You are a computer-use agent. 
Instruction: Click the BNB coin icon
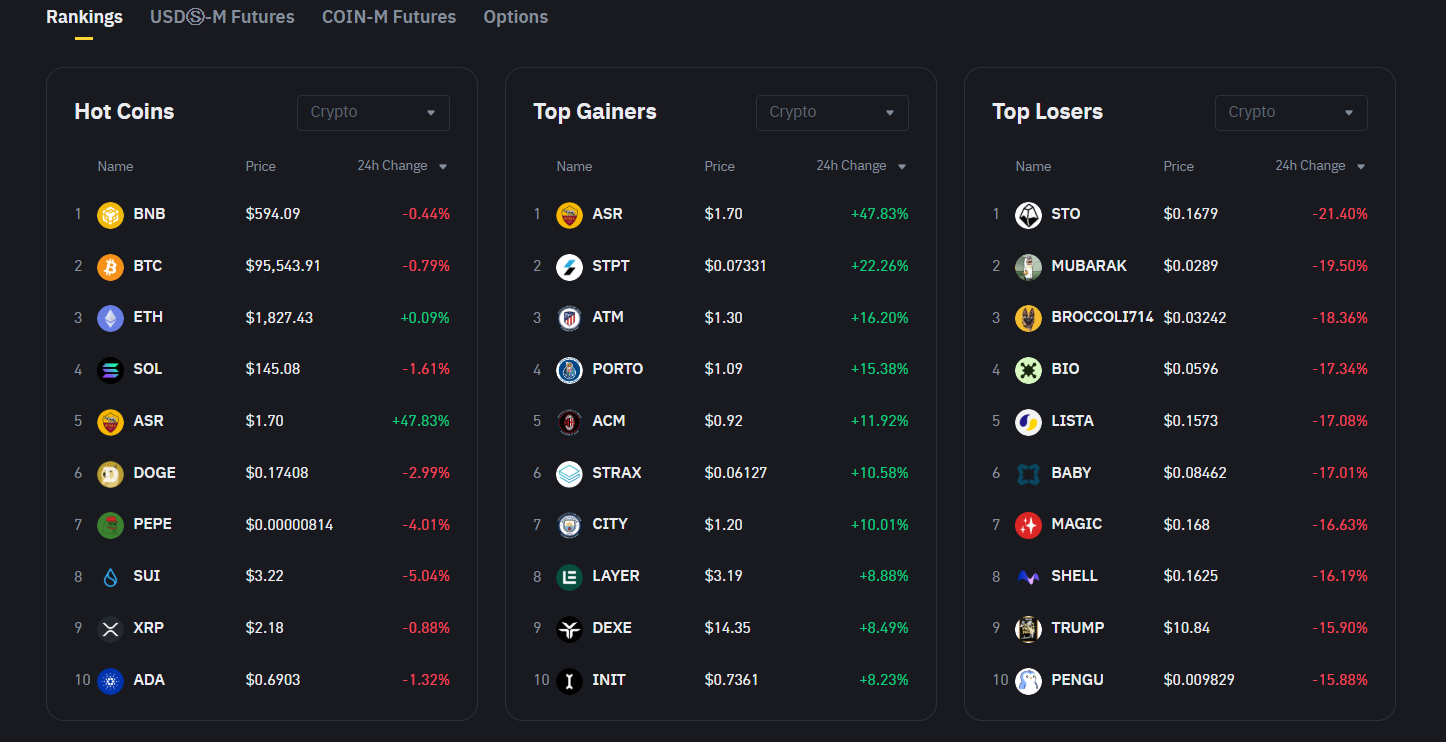110,214
